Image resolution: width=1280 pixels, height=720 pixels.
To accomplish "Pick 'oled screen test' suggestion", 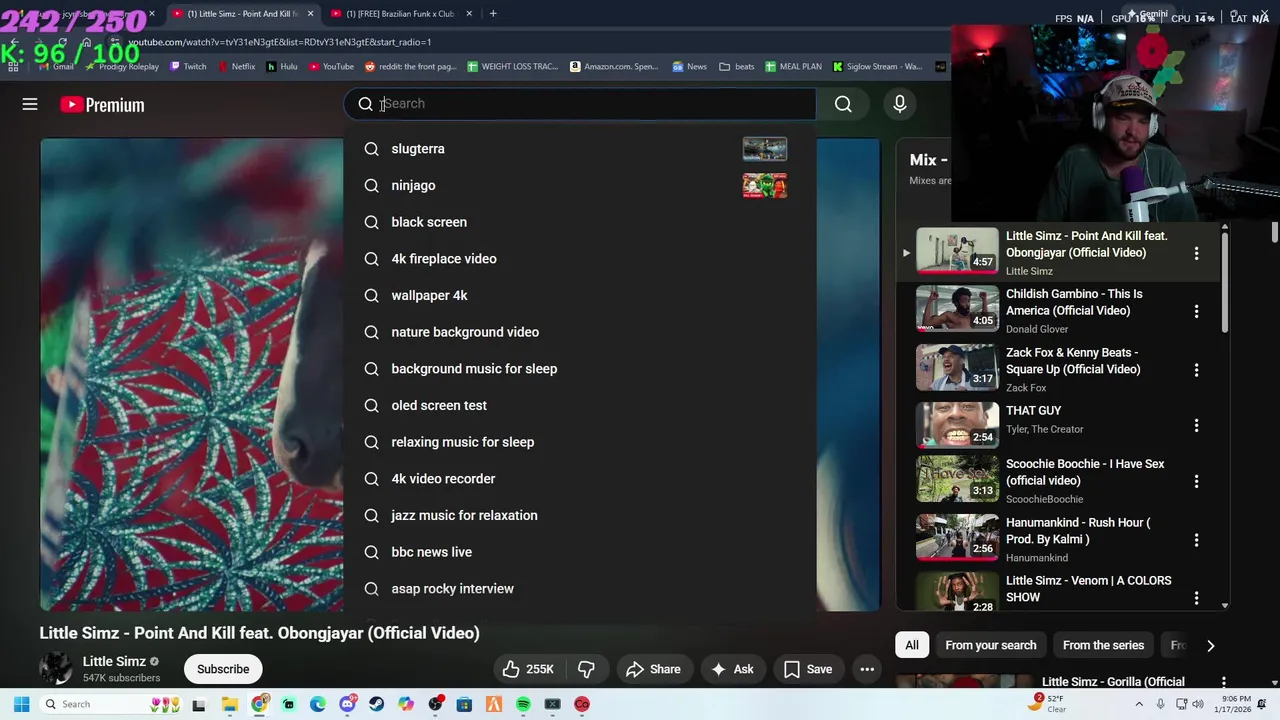I will click(x=580, y=405).
